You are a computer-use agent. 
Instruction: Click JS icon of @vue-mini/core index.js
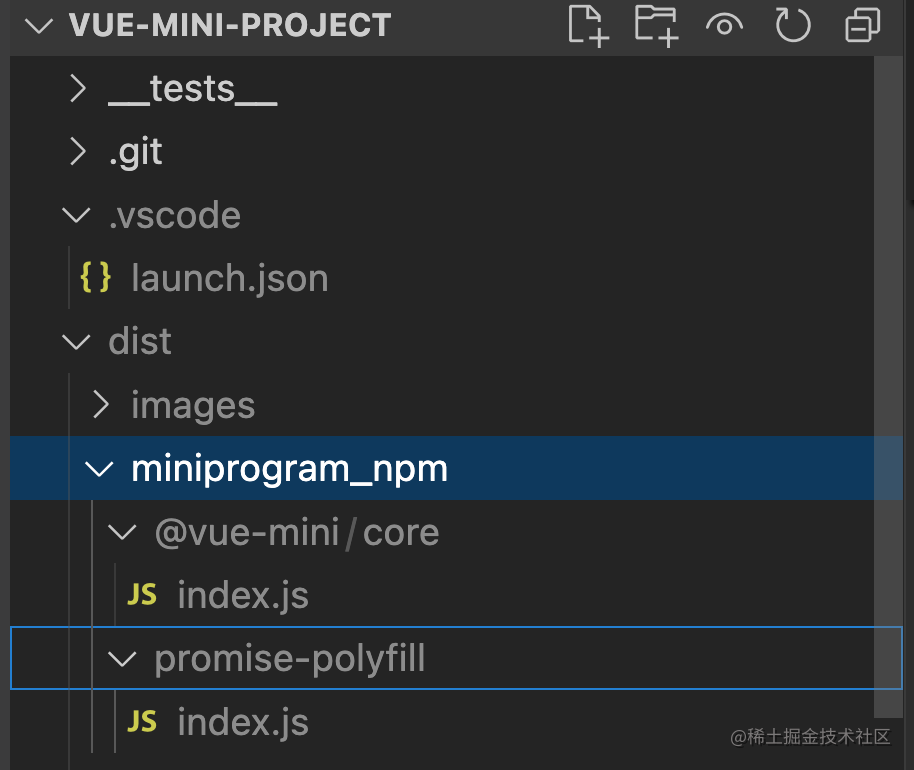click(142, 595)
